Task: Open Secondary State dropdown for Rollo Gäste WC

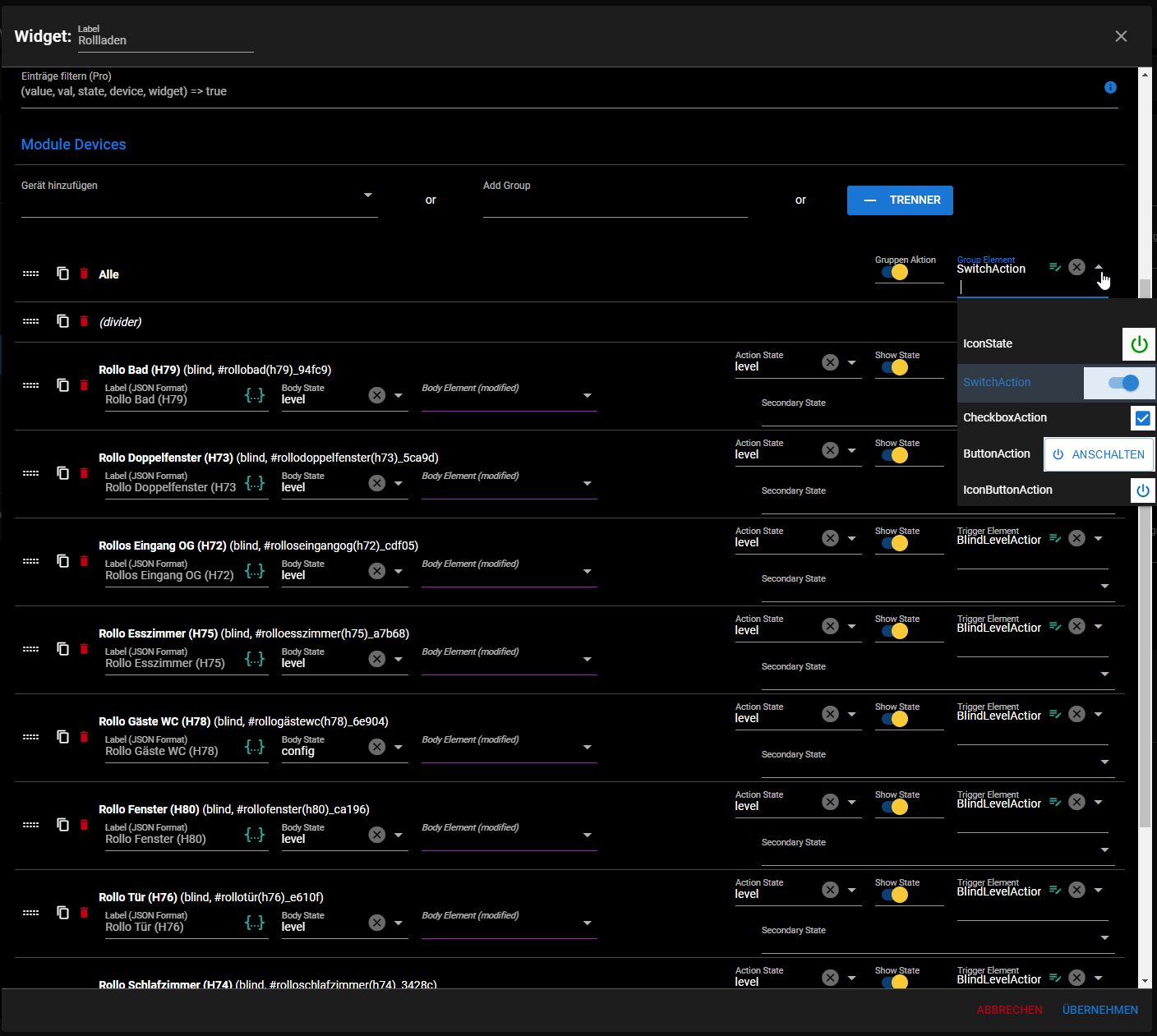Action: click(x=1104, y=762)
